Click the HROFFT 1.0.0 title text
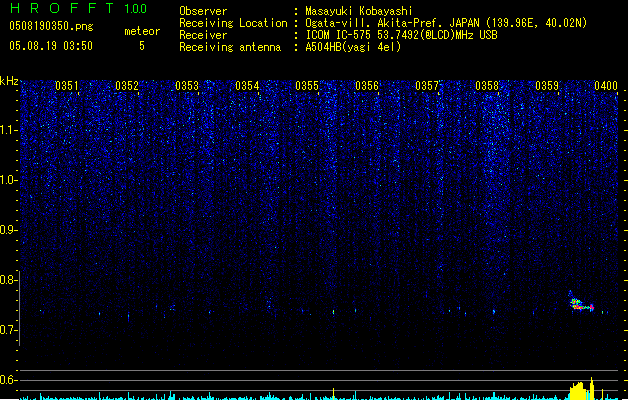This screenshot has height=400, width=629. pyautogui.click(x=79, y=8)
